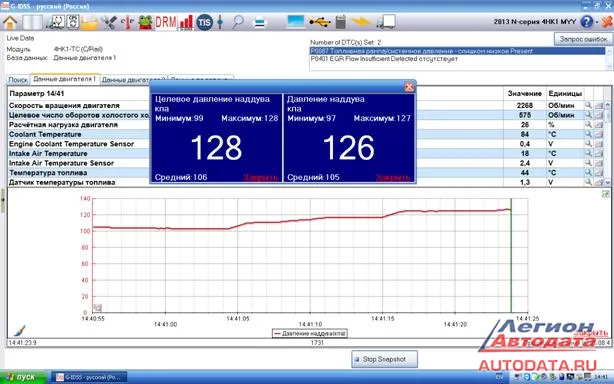
Task: Toggle the left side panel collapse handle
Action: click(x=3, y=200)
